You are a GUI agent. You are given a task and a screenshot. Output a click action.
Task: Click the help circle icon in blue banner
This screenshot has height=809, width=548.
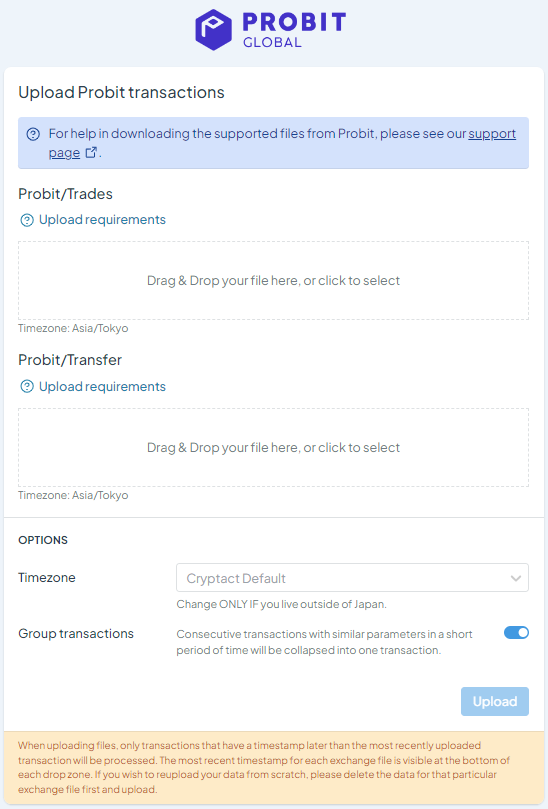(33, 134)
